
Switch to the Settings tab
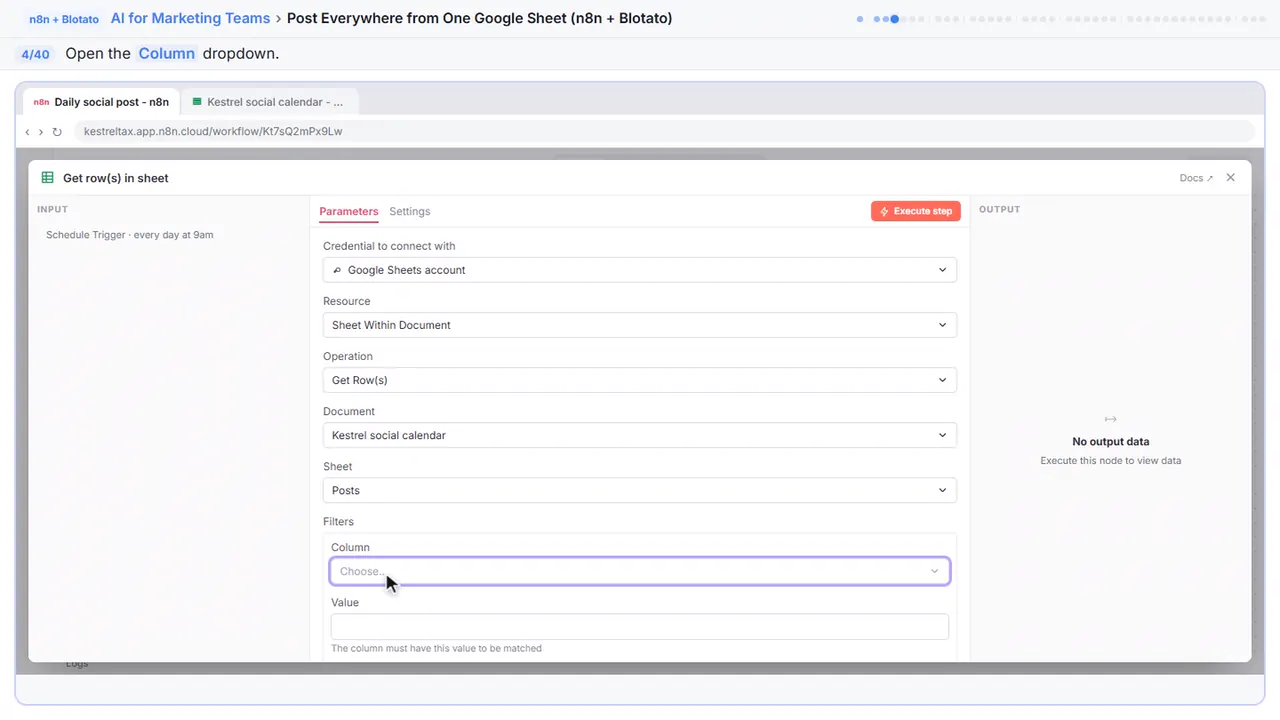click(410, 212)
